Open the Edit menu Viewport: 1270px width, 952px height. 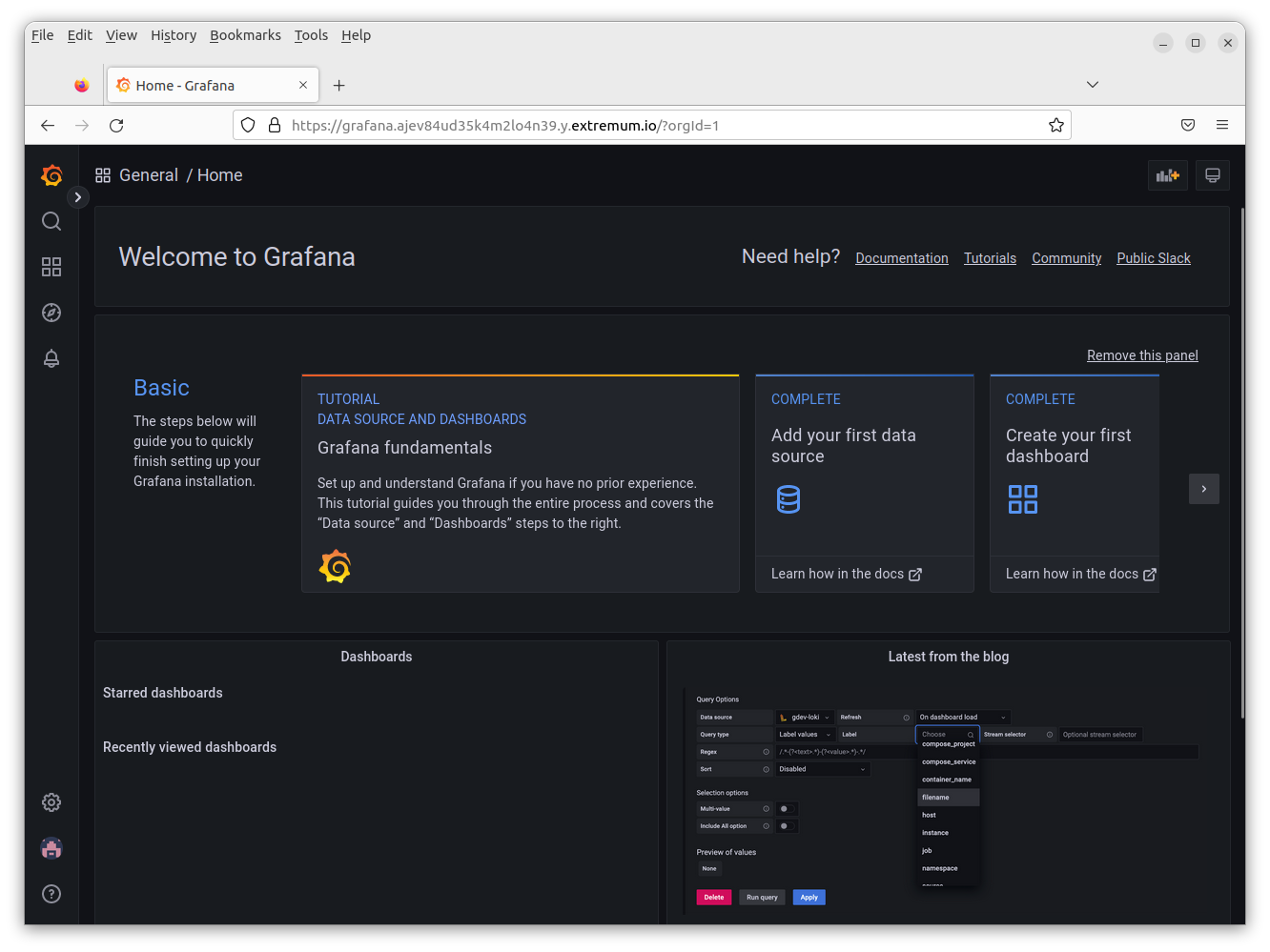click(x=80, y=35)
